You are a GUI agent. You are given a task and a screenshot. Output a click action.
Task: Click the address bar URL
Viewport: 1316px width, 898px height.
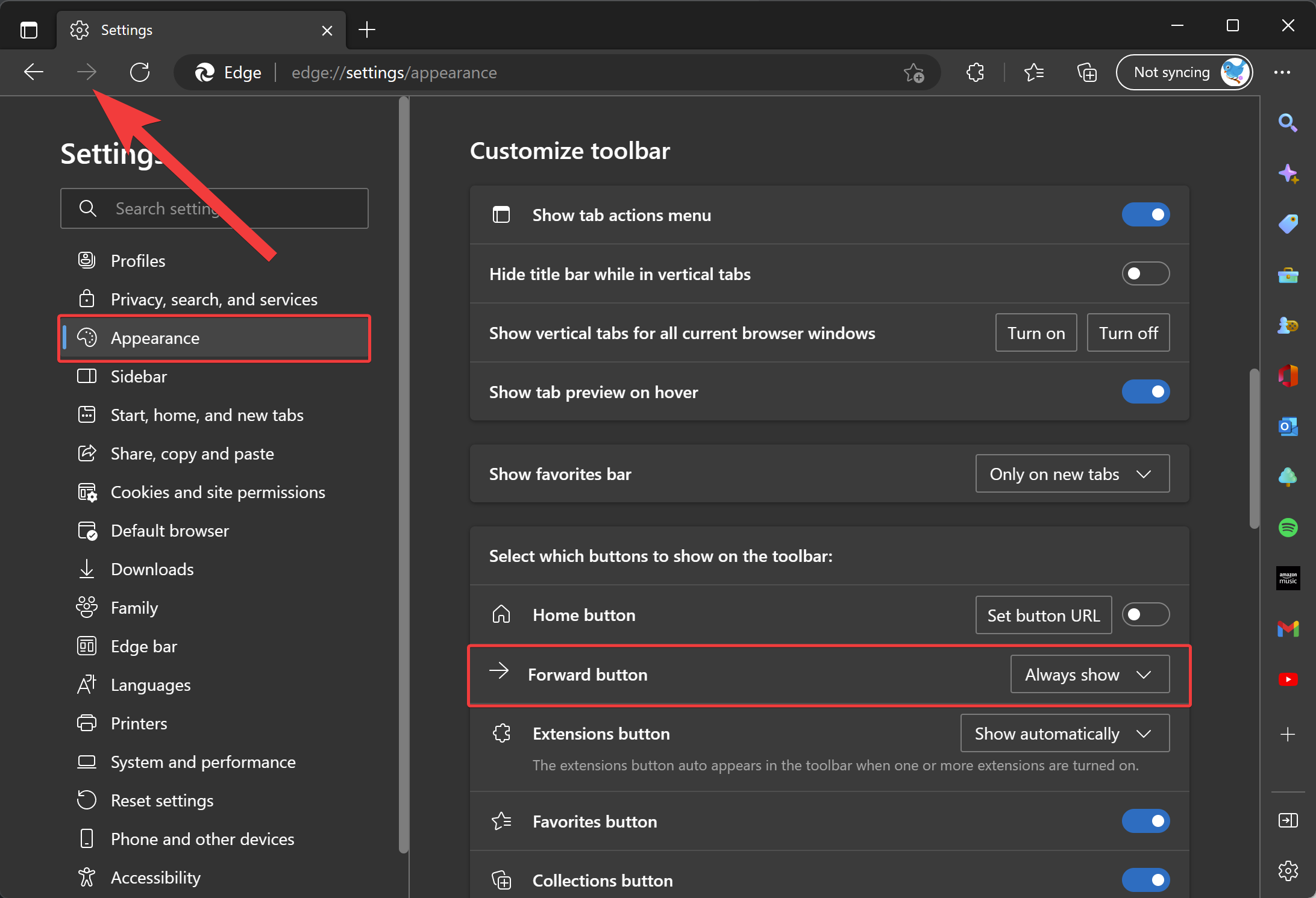click(x=394, y=73)
